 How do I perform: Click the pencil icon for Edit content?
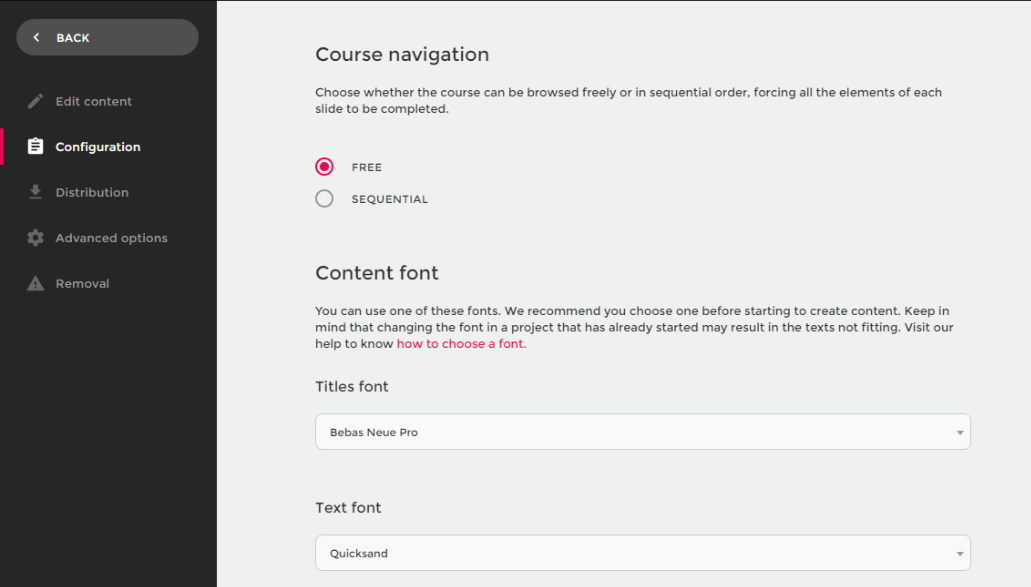(x=36, y=101)
